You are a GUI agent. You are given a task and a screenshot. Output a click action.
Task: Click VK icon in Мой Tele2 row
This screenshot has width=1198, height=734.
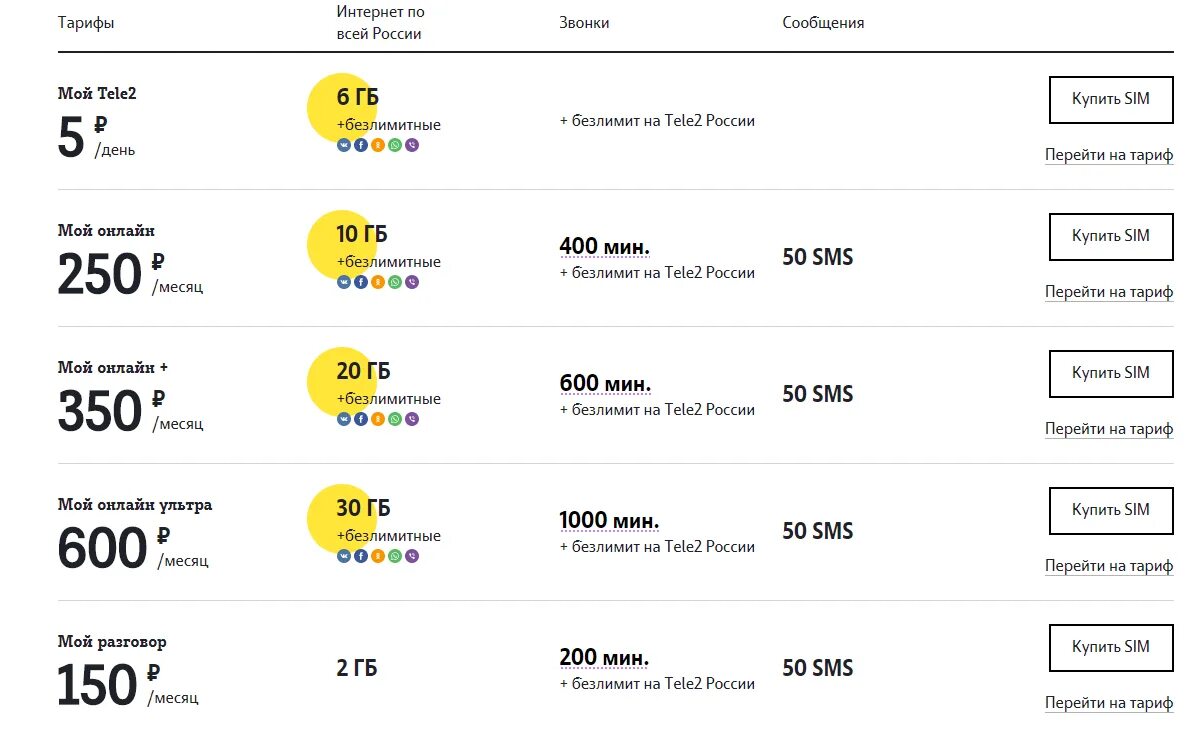coord(344,145)
